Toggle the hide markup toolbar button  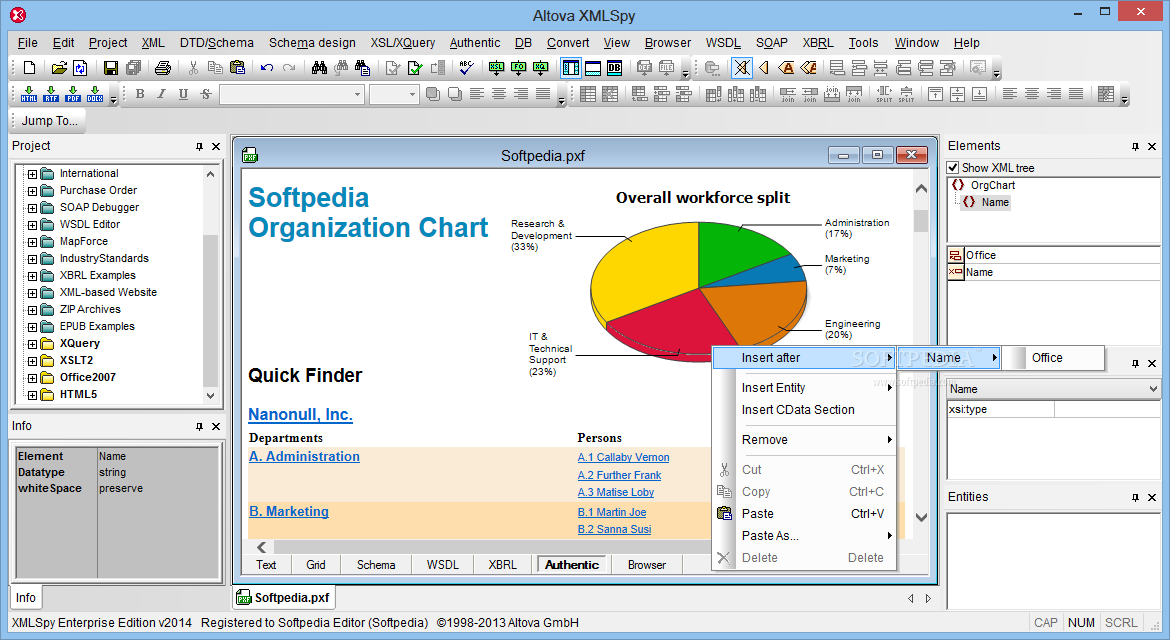pyautogui.click(x=742, y=69)
